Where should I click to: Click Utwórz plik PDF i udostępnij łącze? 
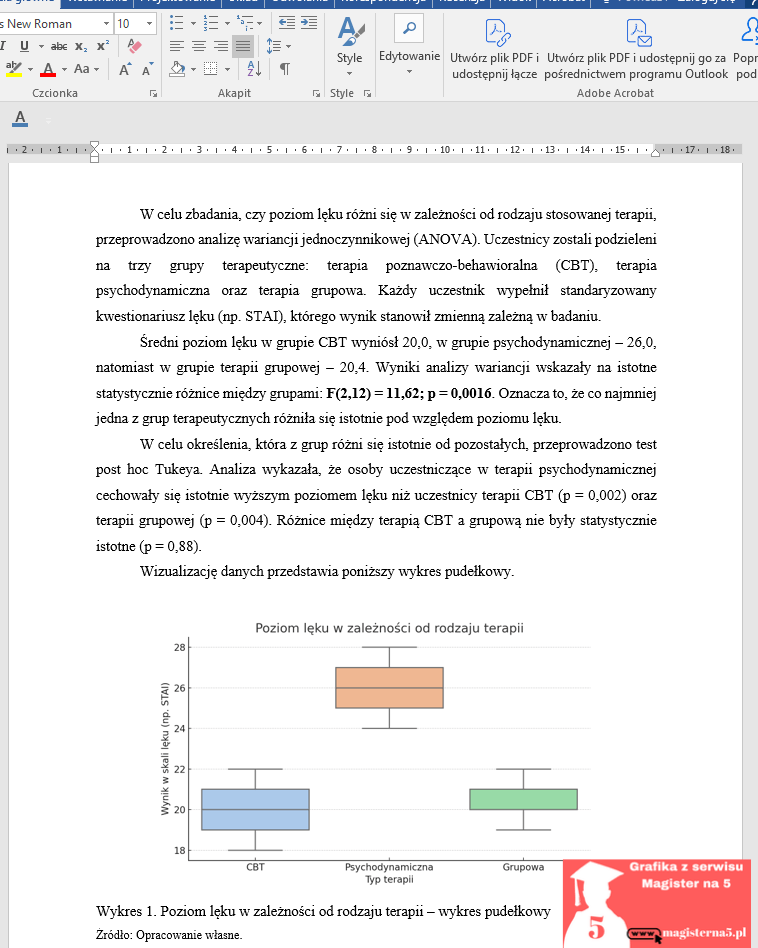pos(494,50)
